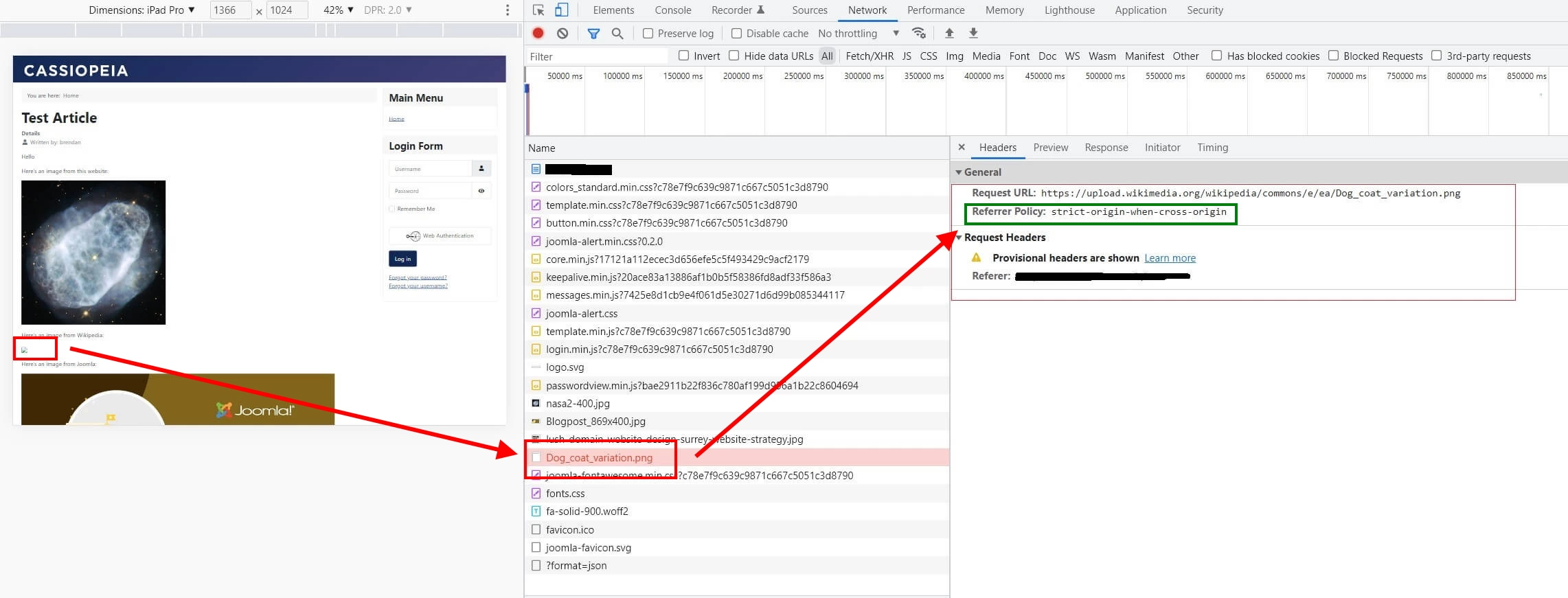Activate the inspect element picker icon
Image resolution: width=1568 pixels, height=598 pixels.
click(x=538, y=10)
